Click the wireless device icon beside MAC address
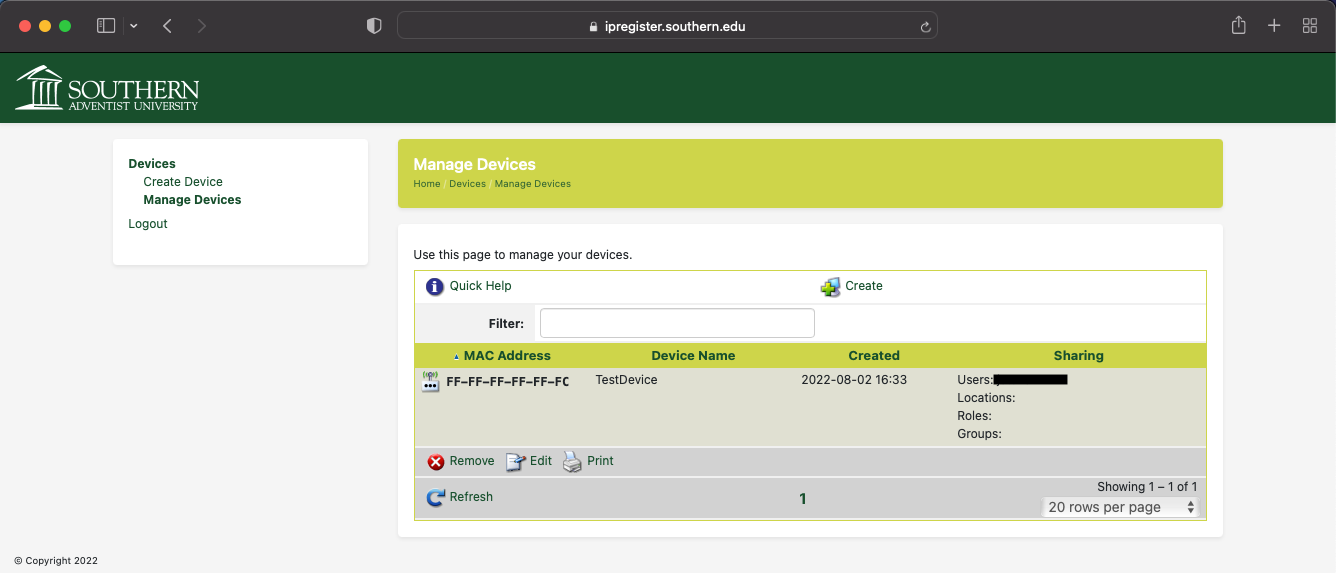 [430, 381]
